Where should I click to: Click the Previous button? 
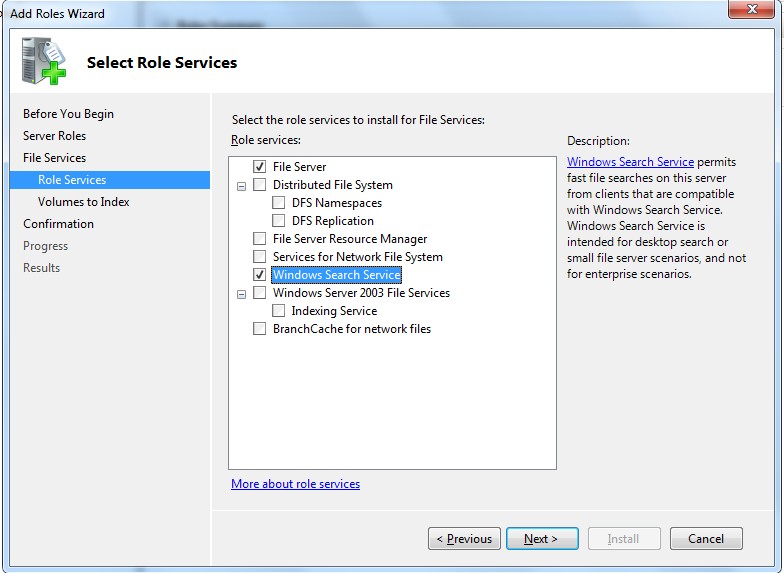point(464,538)
